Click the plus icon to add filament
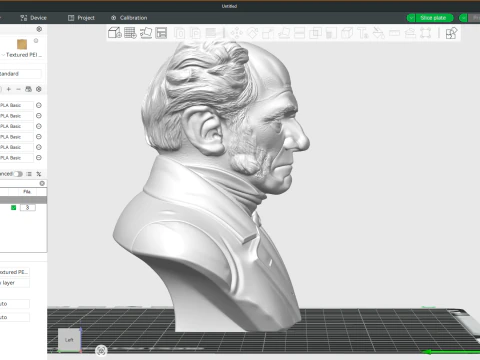Image resolution: width=480 pixels, height=360 pixels. [9, 89]
